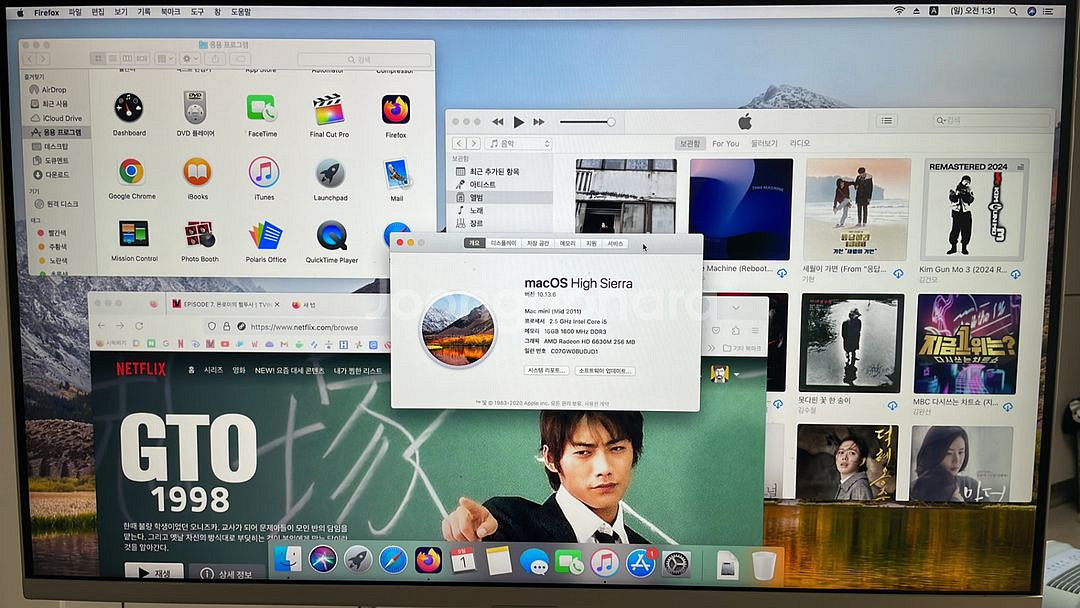Open FaceTime app icon in Finder window
Screen dimensions: 1080x608
[x=262, y=109]
